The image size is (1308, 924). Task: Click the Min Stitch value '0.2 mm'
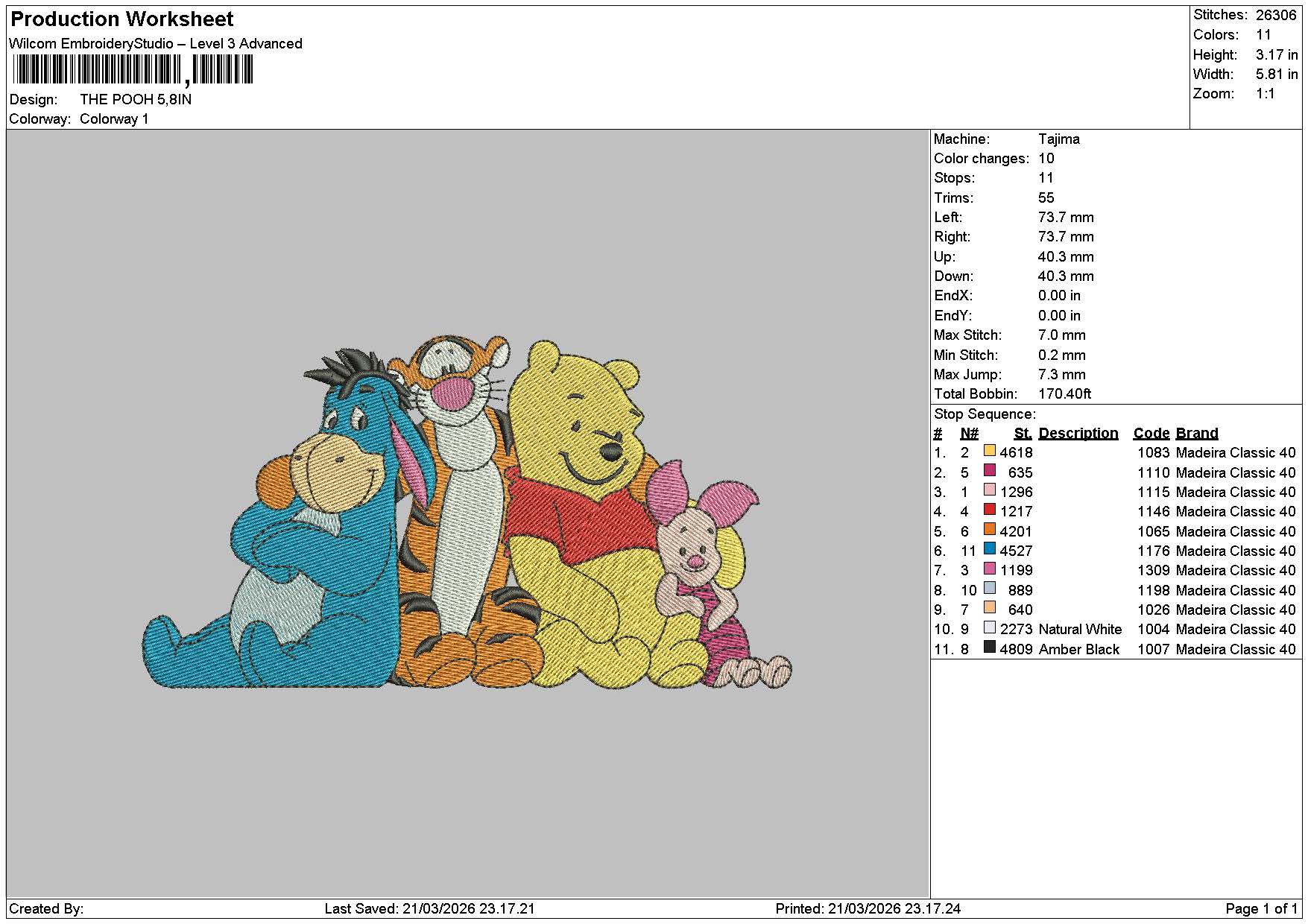tap(1062, 355)
